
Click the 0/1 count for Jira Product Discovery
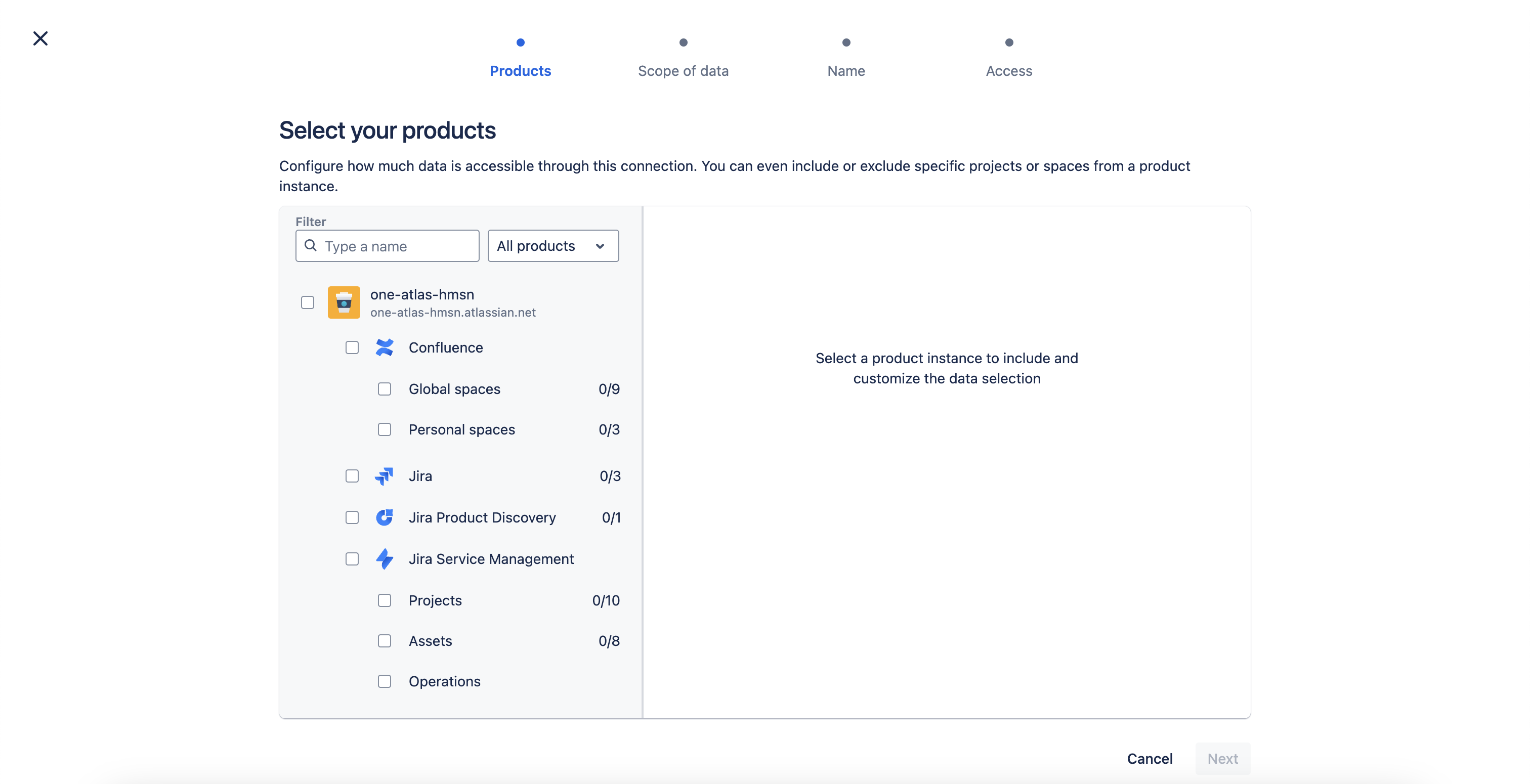[611, 517]
